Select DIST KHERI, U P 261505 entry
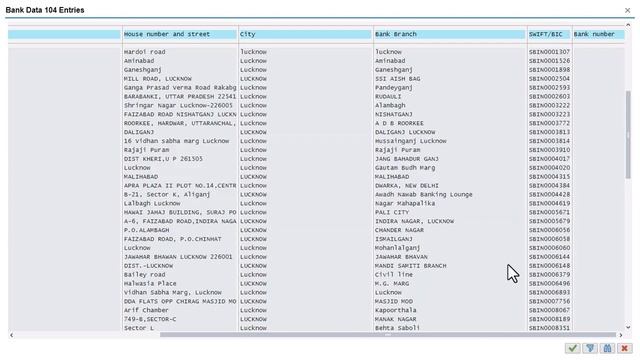 point(163,159)
